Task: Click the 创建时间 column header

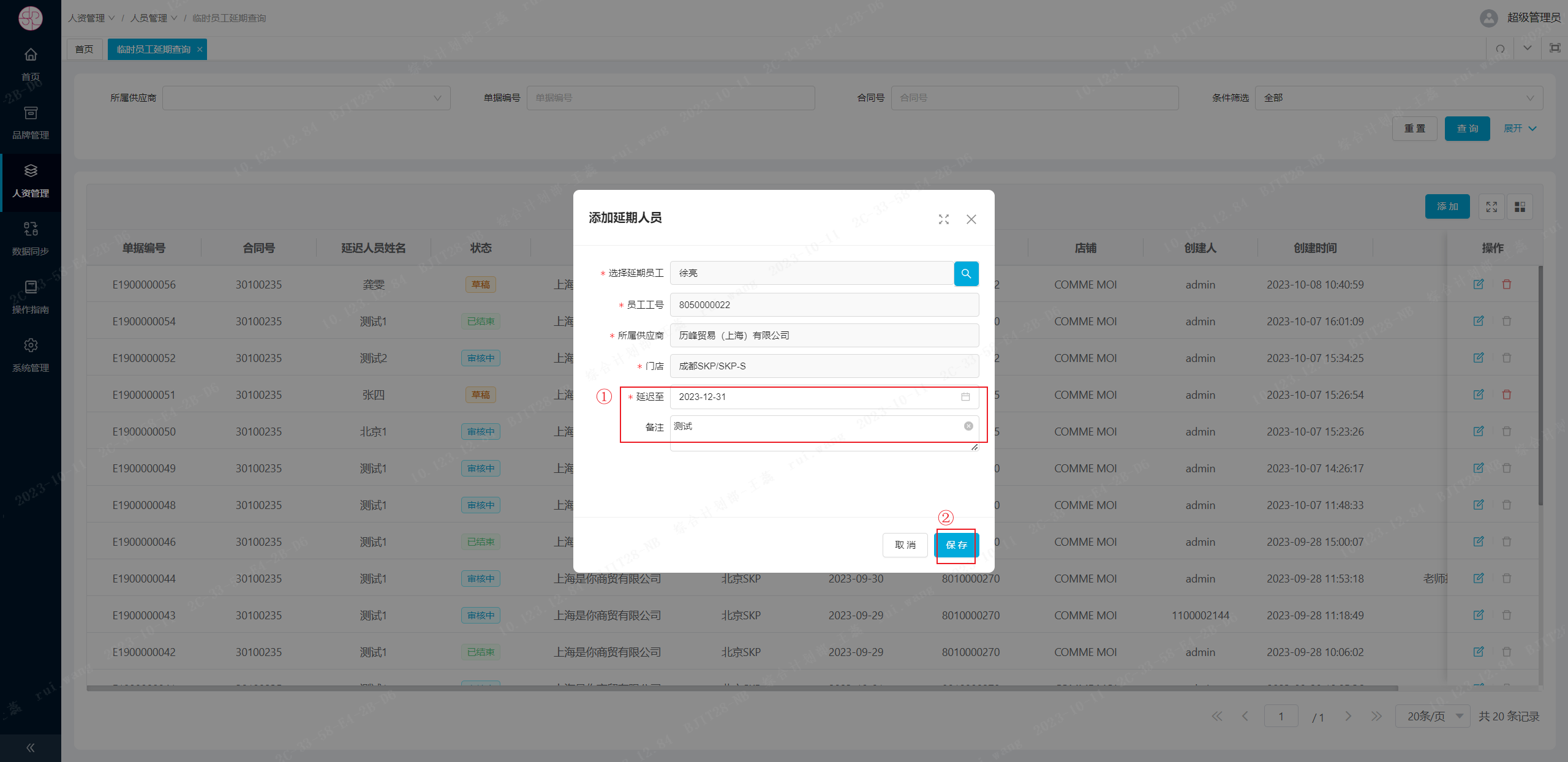Action: point(1315,248)
